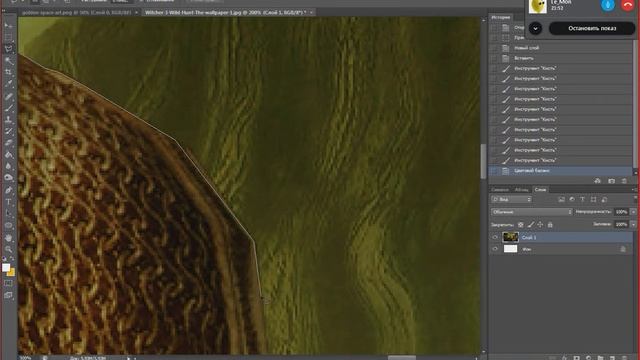Select the Hand tool
The height and width of the screenshot is (360, 640).
(8, 238)
